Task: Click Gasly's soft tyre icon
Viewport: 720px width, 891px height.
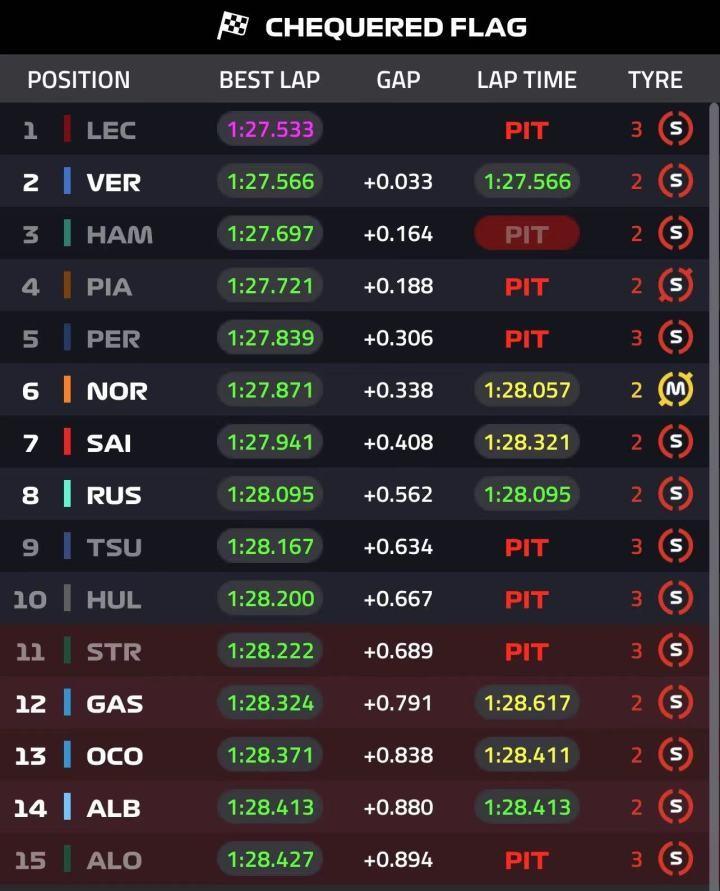Action: pyautogui.click(x=676, y=702)
